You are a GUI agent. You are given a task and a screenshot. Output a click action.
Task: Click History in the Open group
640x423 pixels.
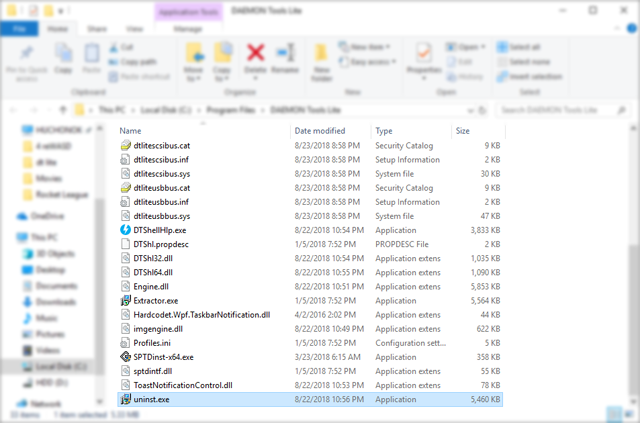click(x=465, y=76)
